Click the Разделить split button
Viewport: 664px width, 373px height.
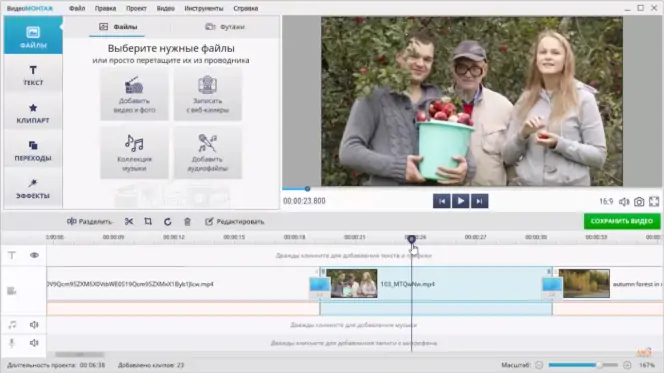point(89,221)
